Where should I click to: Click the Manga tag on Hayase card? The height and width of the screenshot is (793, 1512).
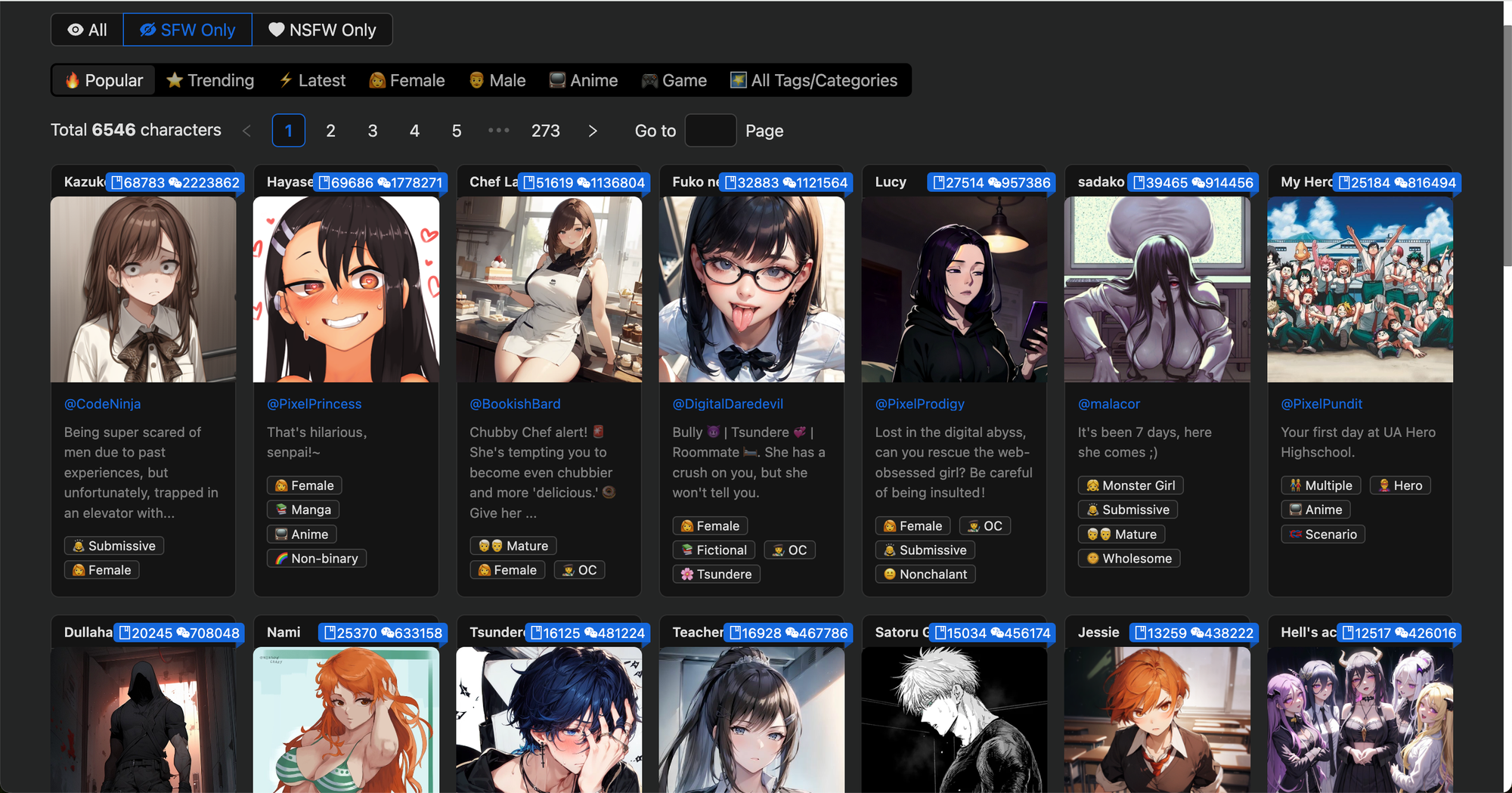coord(303,510)
